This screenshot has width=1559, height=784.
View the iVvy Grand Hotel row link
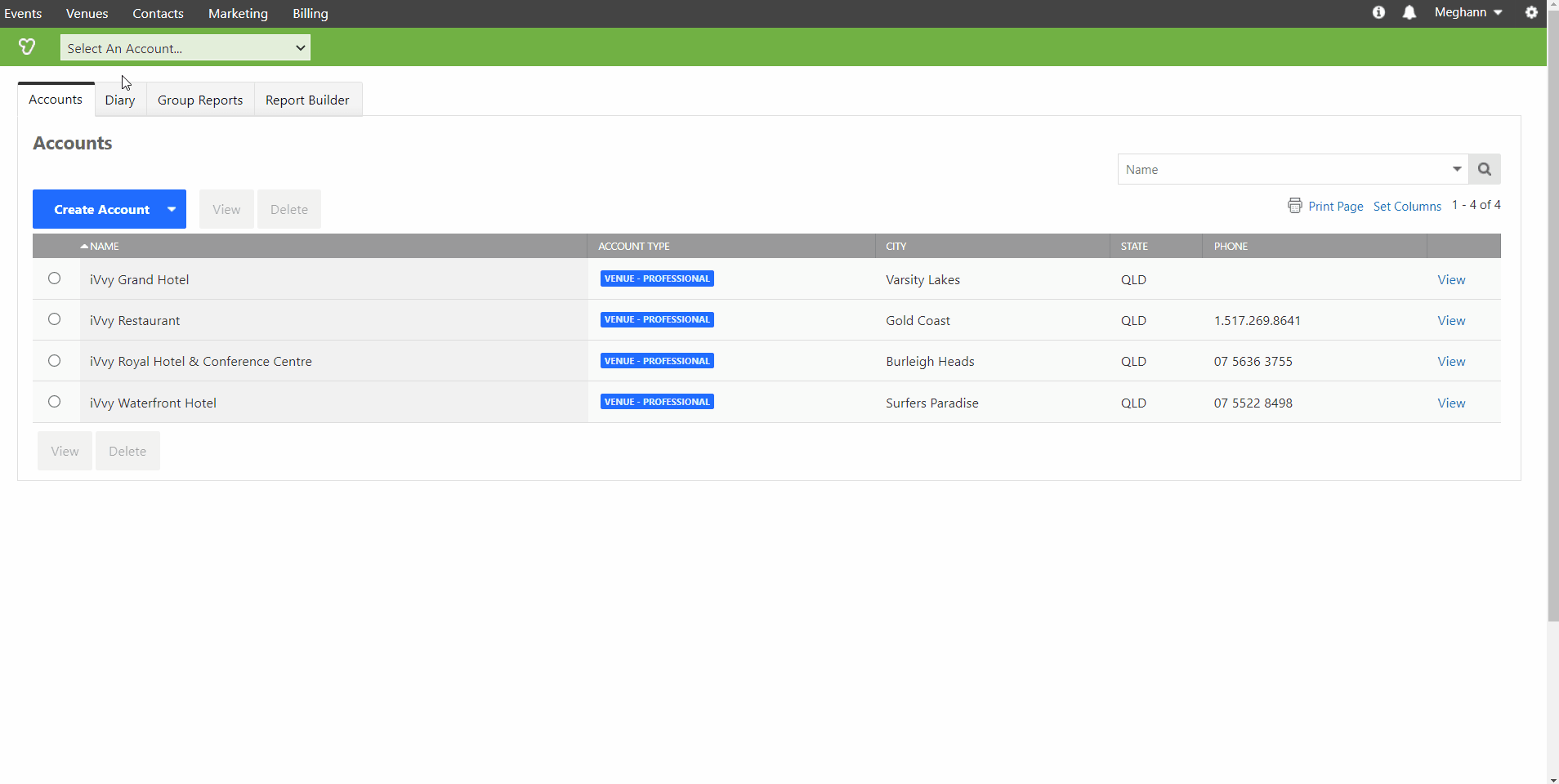coord(1451,279)
